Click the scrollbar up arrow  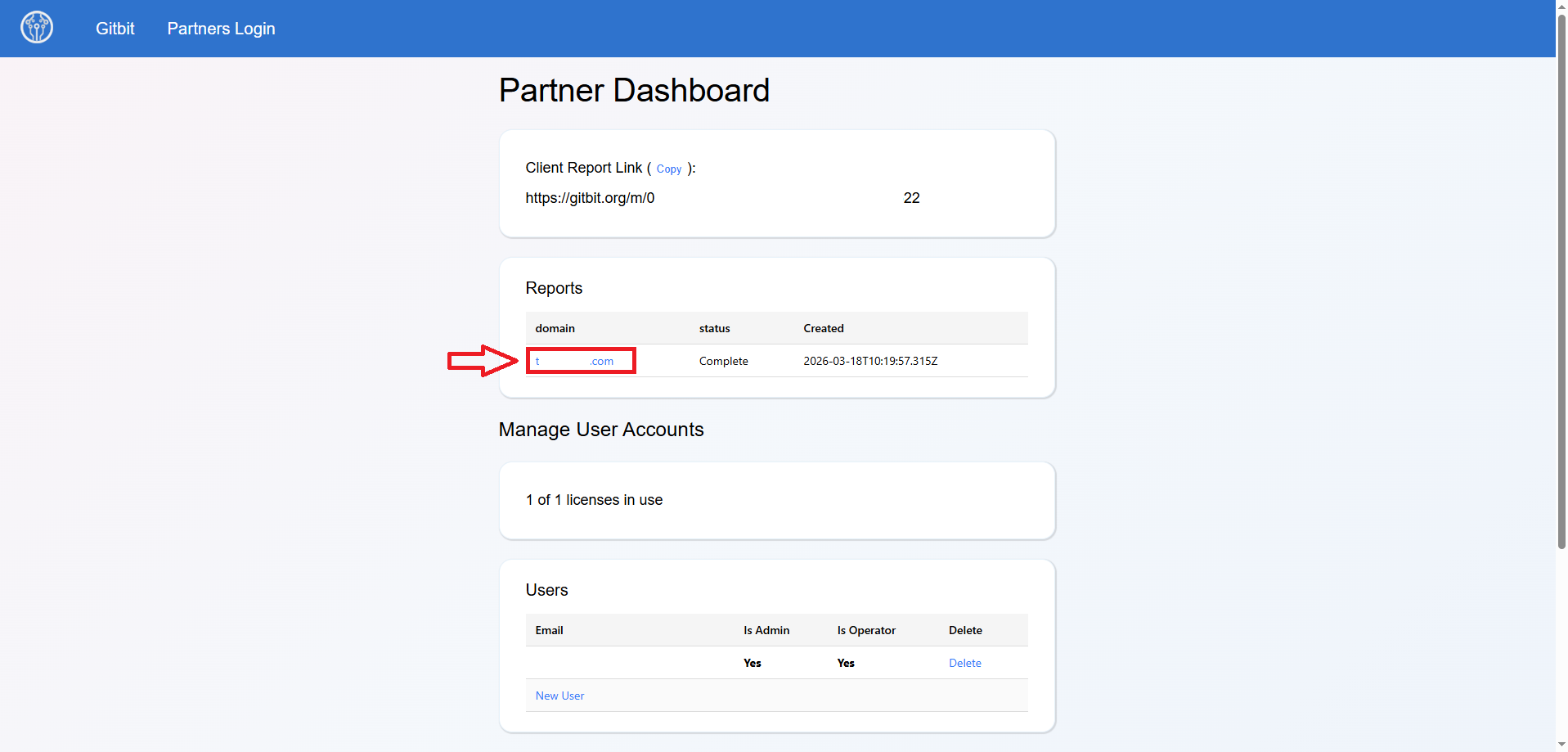click(x=1559, y=7)
